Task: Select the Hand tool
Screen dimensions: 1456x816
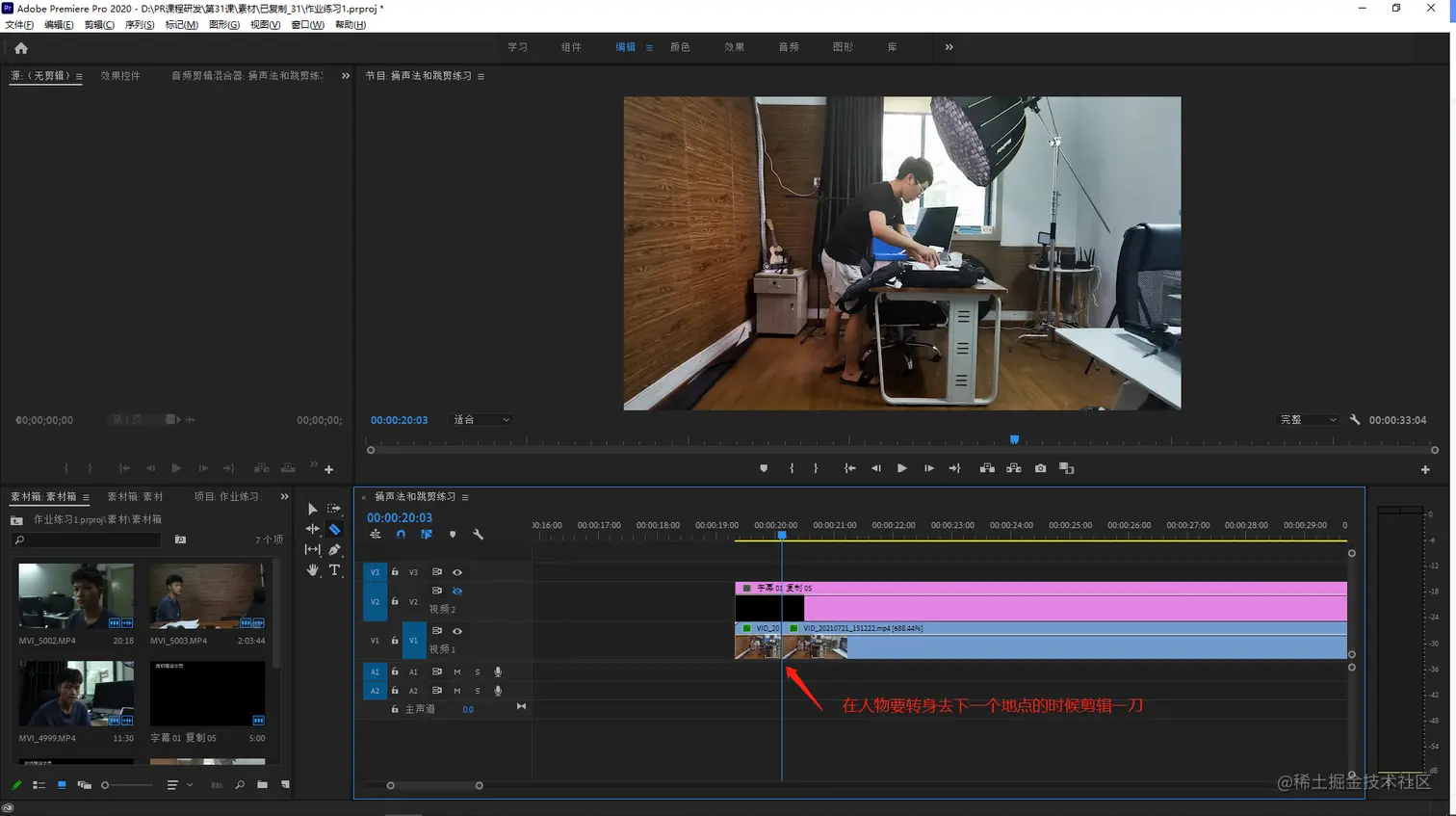Action: tap(312, 570)
